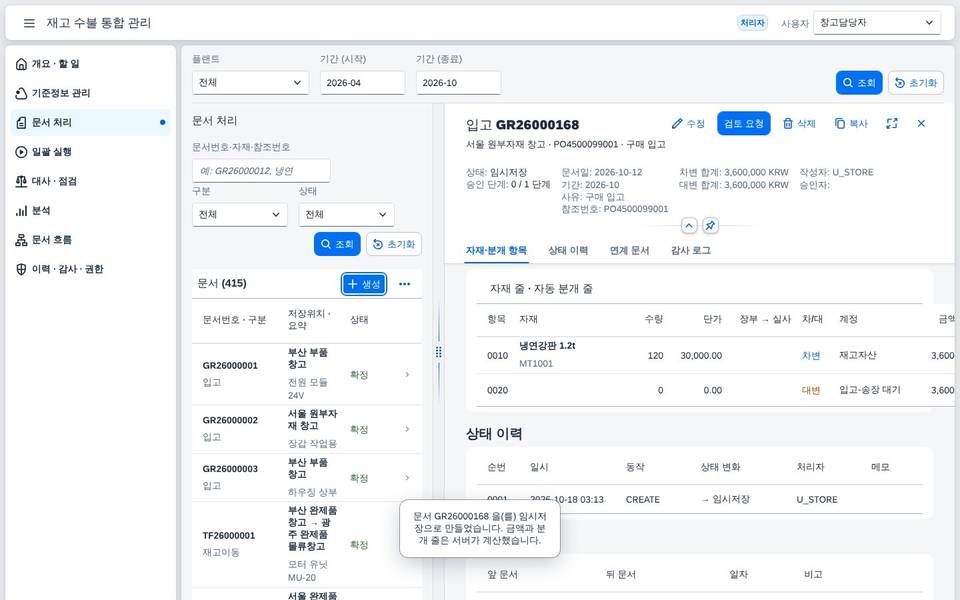
Task: Select 문서 처리 in sidebar
Action: (91, 122)
